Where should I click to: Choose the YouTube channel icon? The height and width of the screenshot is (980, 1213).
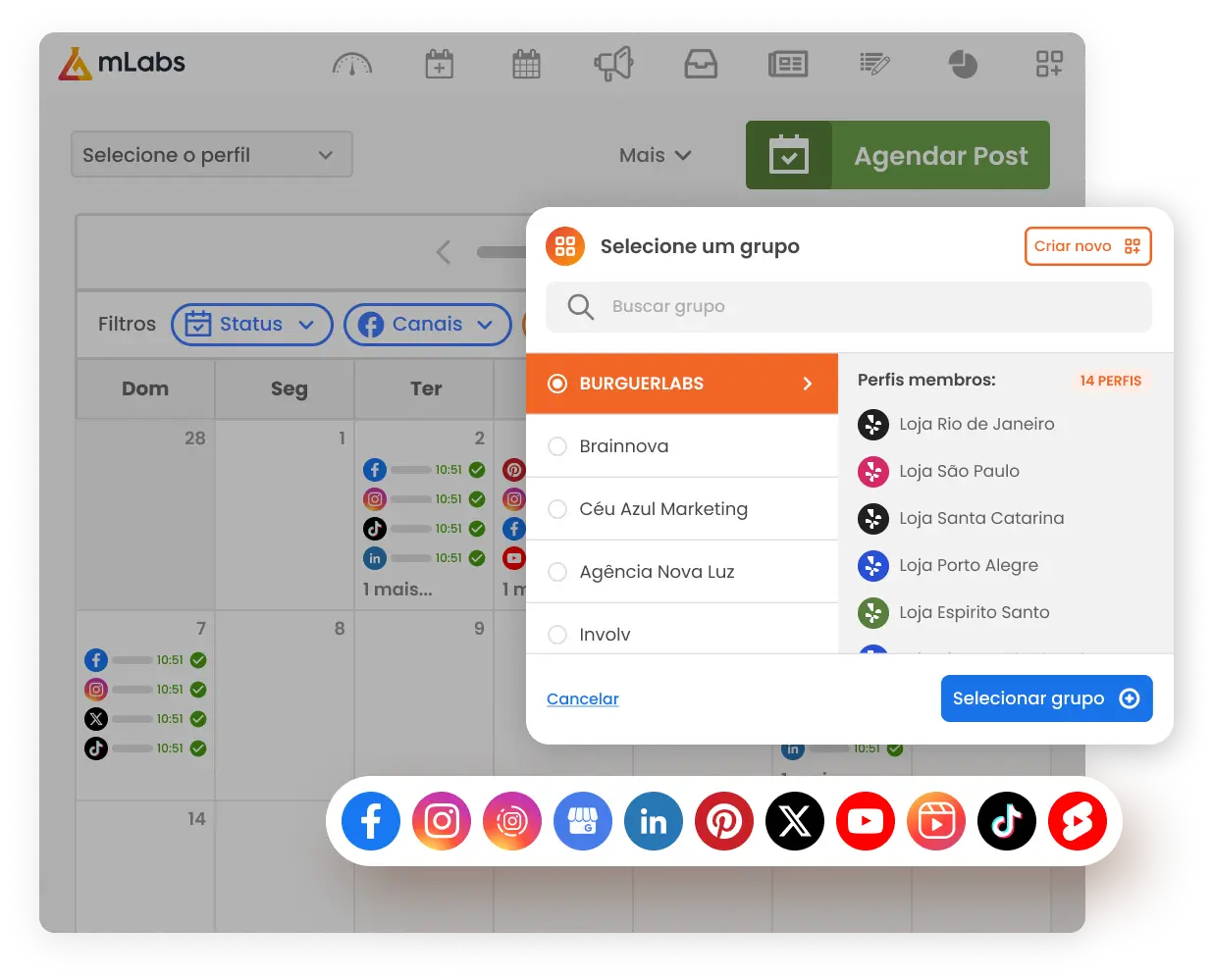(x=866, y=821)
